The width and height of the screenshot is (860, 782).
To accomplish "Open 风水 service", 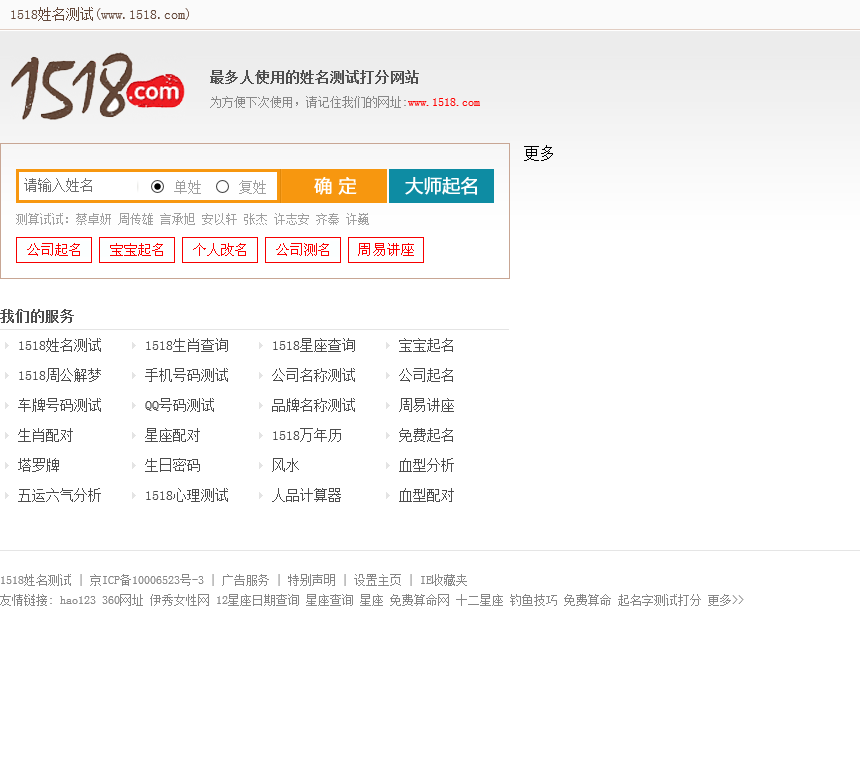I will coord(285,466).
